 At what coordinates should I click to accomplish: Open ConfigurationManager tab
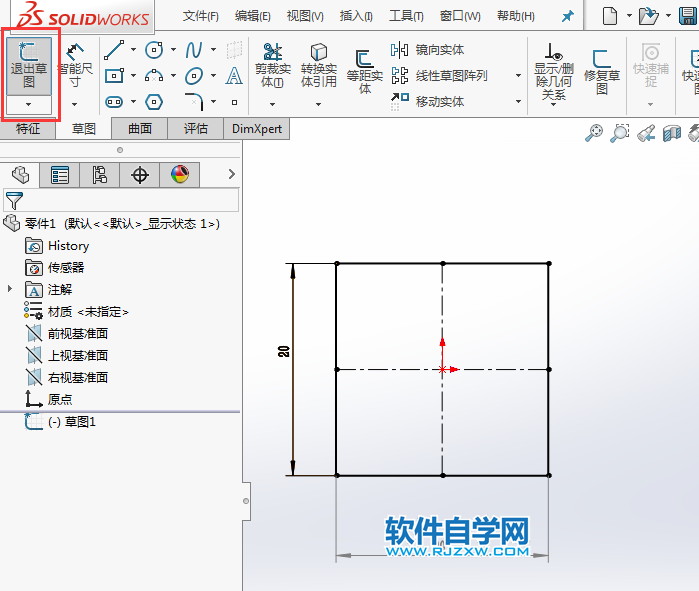point(99,175)
